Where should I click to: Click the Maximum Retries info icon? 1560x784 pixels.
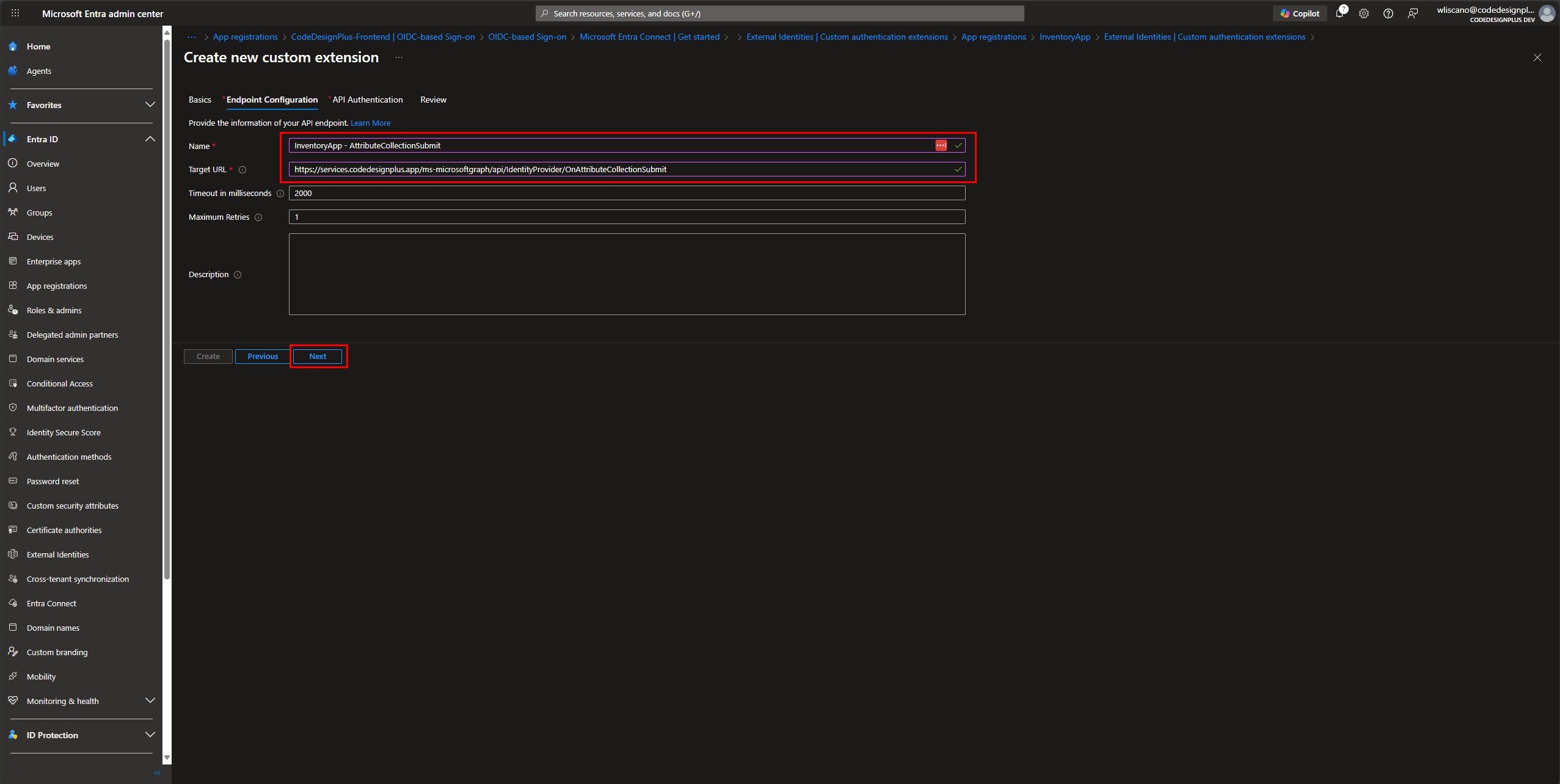tap(258, 217)
